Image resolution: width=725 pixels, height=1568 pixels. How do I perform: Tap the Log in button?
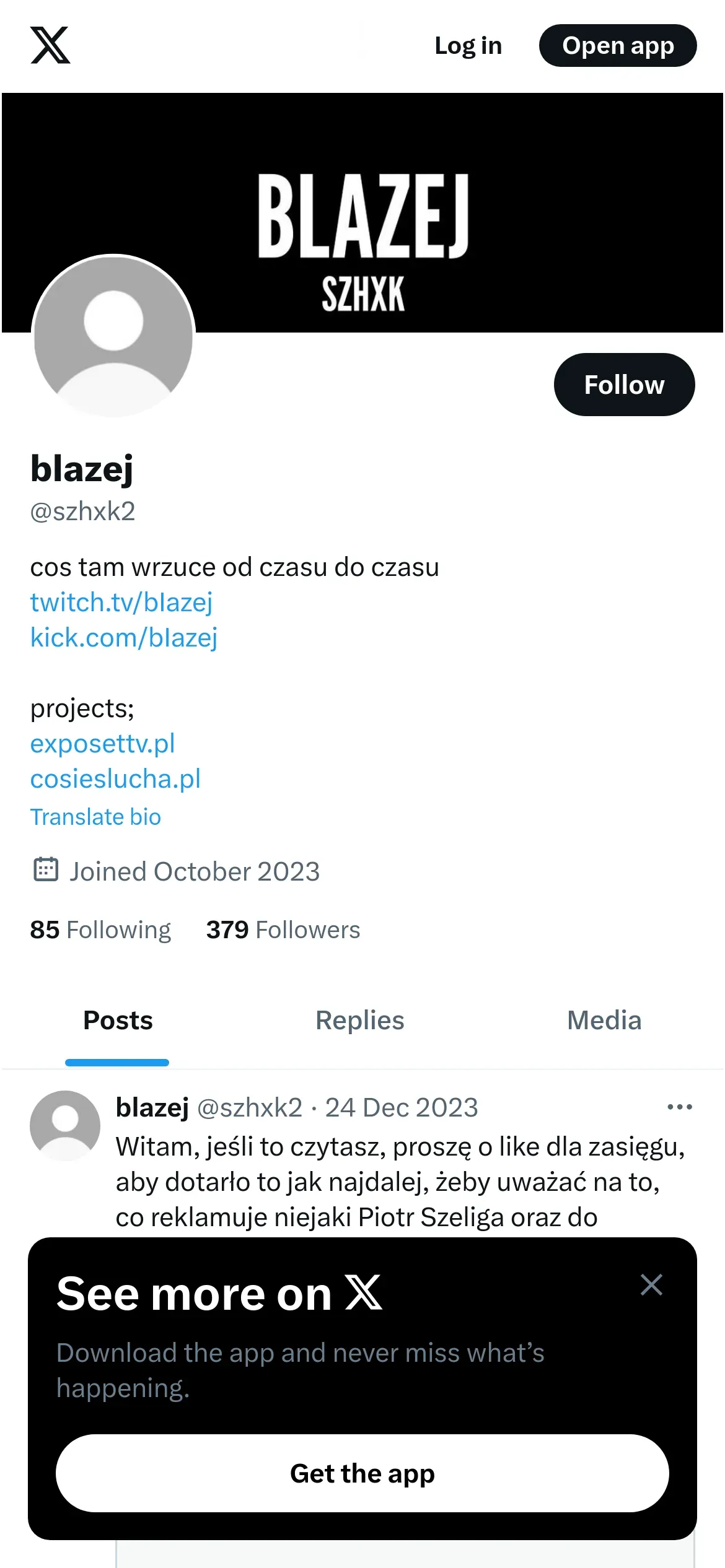coord(468,46)
